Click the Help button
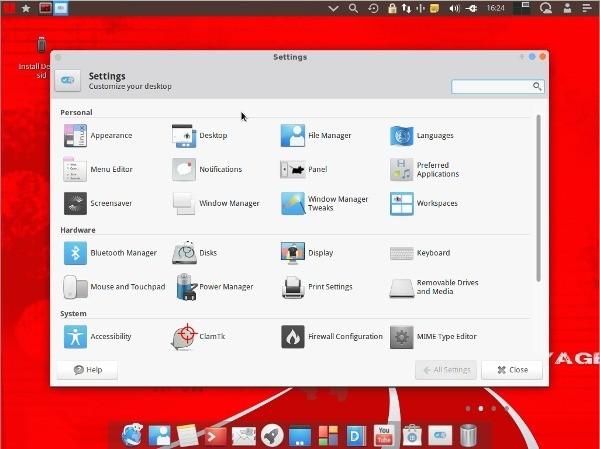 click(x=88, y=370)
